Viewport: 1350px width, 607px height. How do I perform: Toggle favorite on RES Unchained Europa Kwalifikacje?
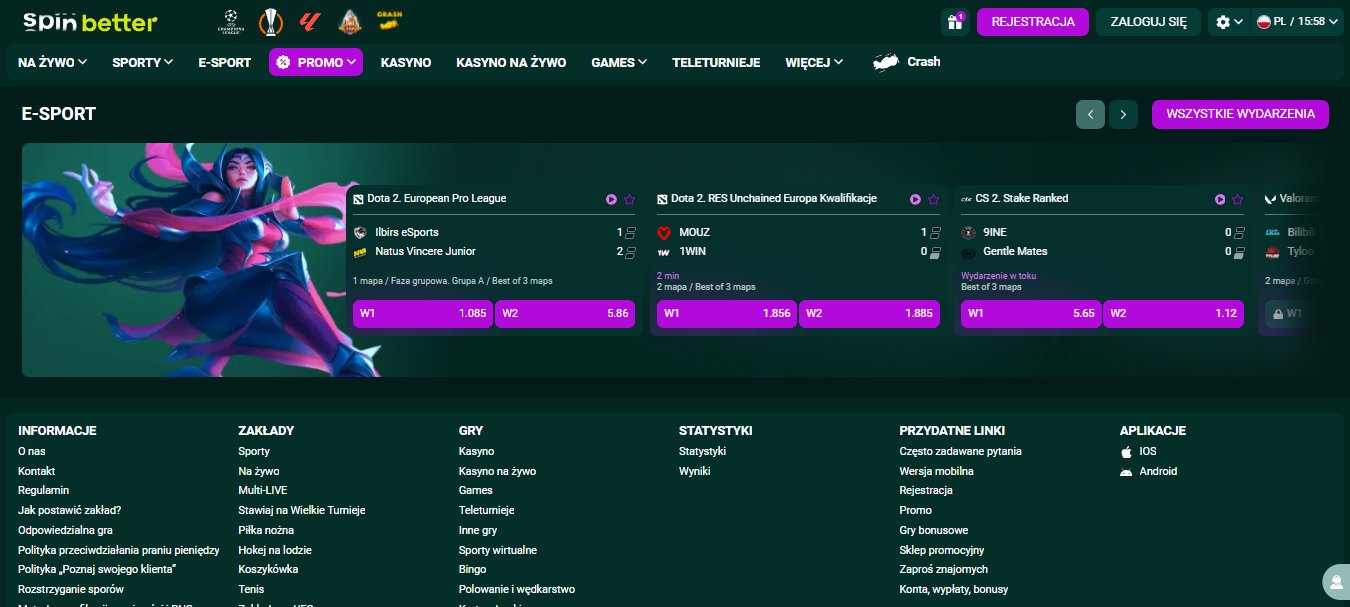click(x=934, y=199)
